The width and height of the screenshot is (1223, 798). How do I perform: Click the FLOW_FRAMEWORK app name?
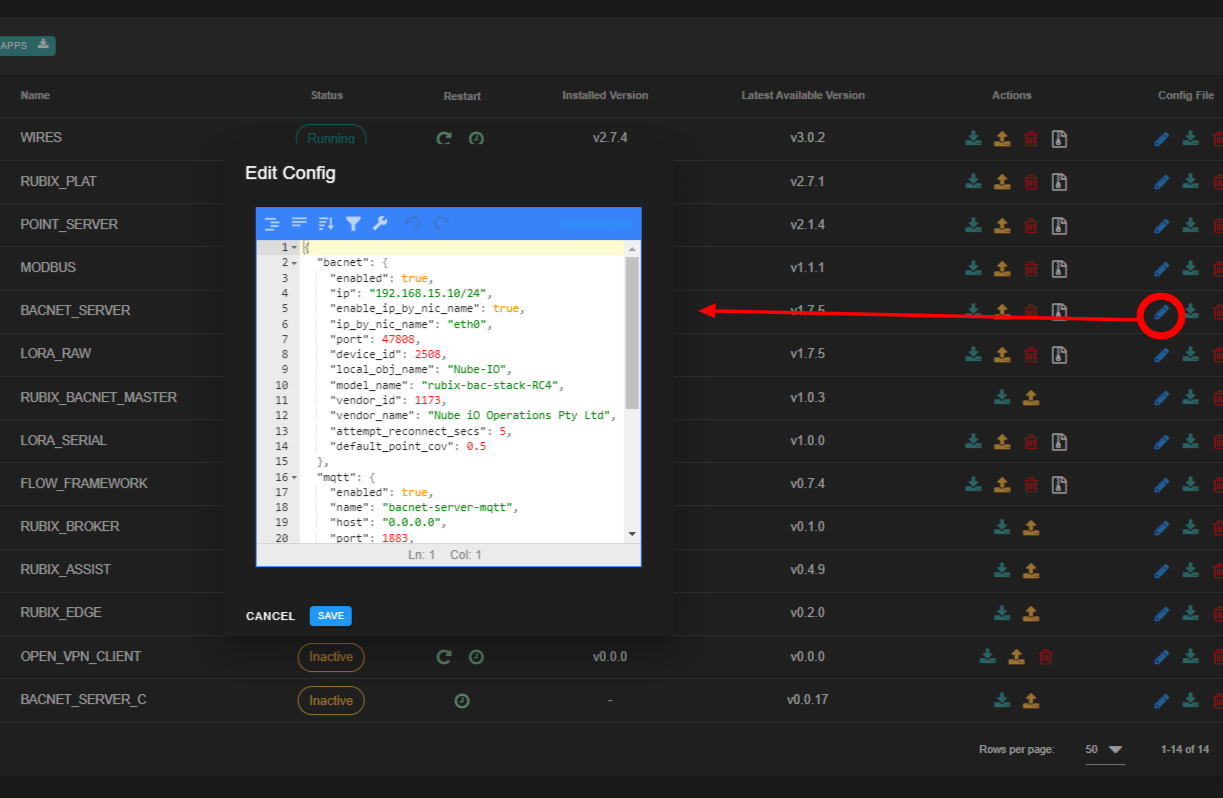tap(84, 484)
